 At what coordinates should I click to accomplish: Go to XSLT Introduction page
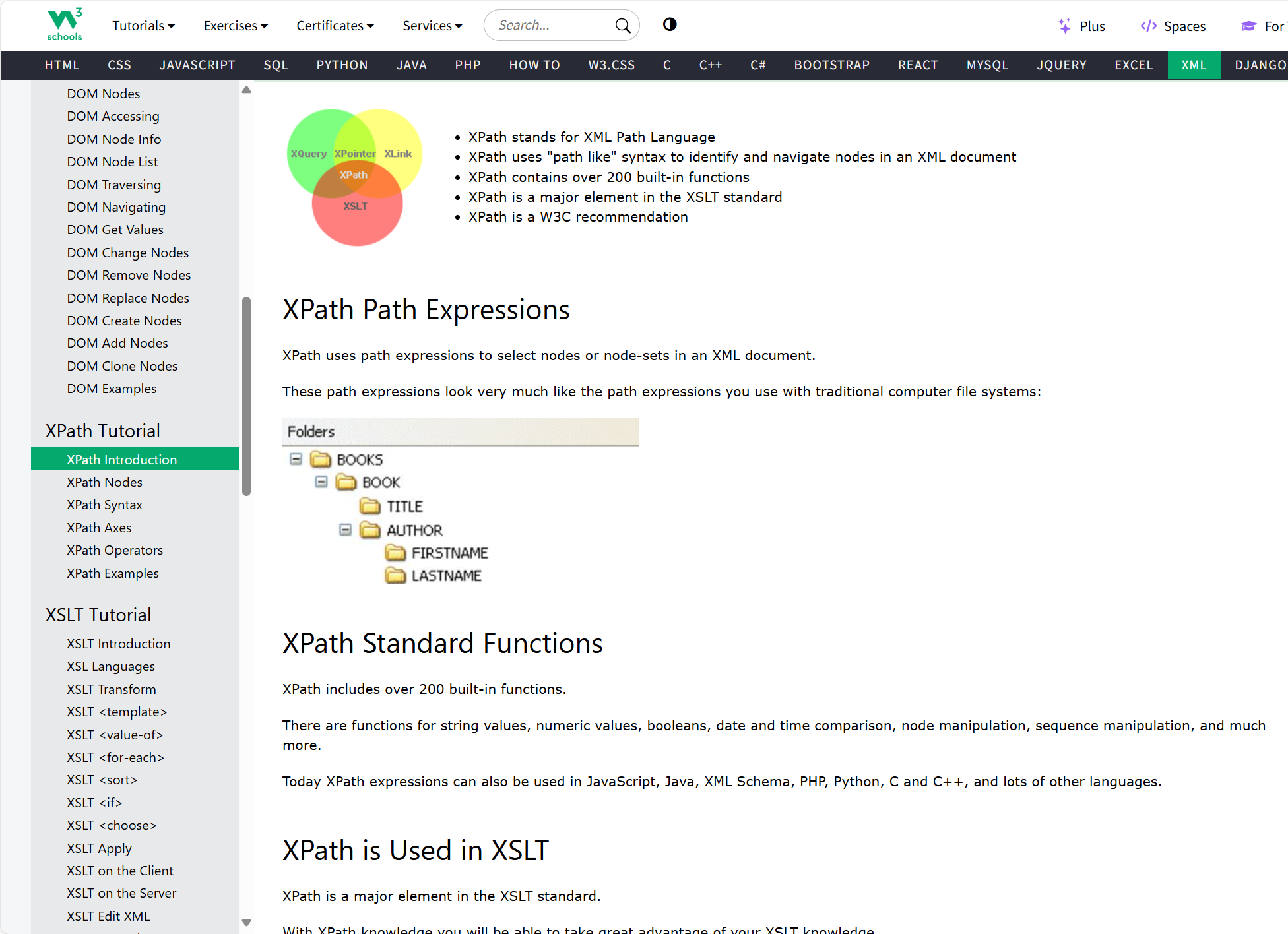pos(118,644)
